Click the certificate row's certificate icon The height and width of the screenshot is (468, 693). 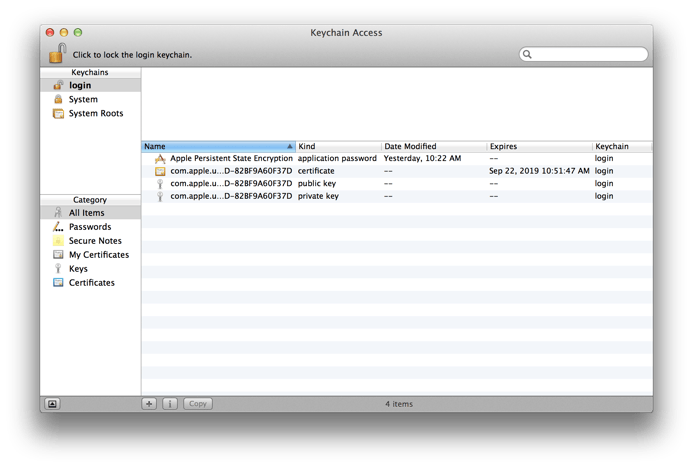click(x=160, y=171)
